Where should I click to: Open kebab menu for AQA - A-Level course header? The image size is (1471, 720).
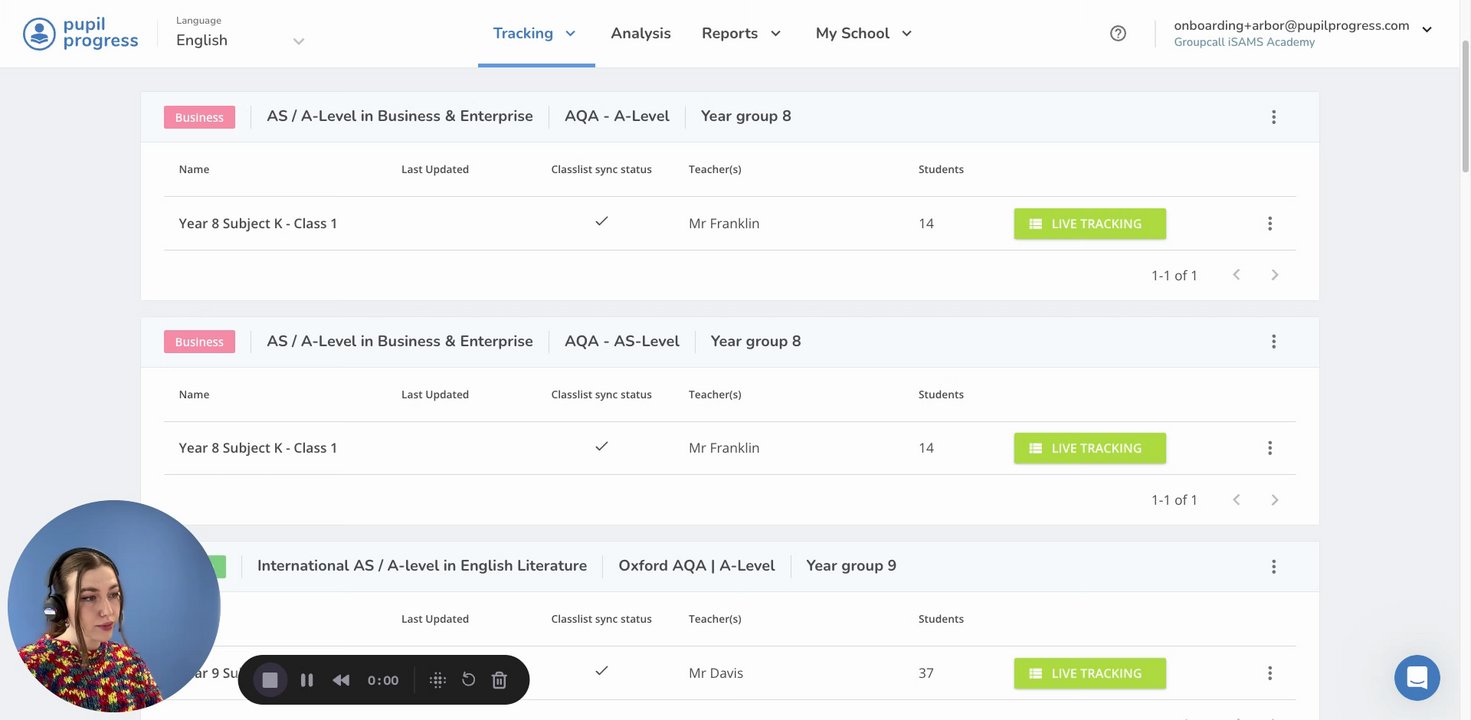pyautogui.click(x=1273, y=117)
